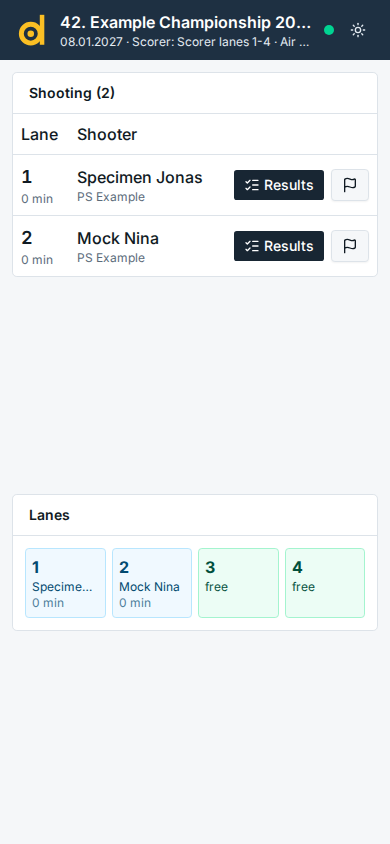Select the Mock Nina shooter name

click(x=118, y=238)
